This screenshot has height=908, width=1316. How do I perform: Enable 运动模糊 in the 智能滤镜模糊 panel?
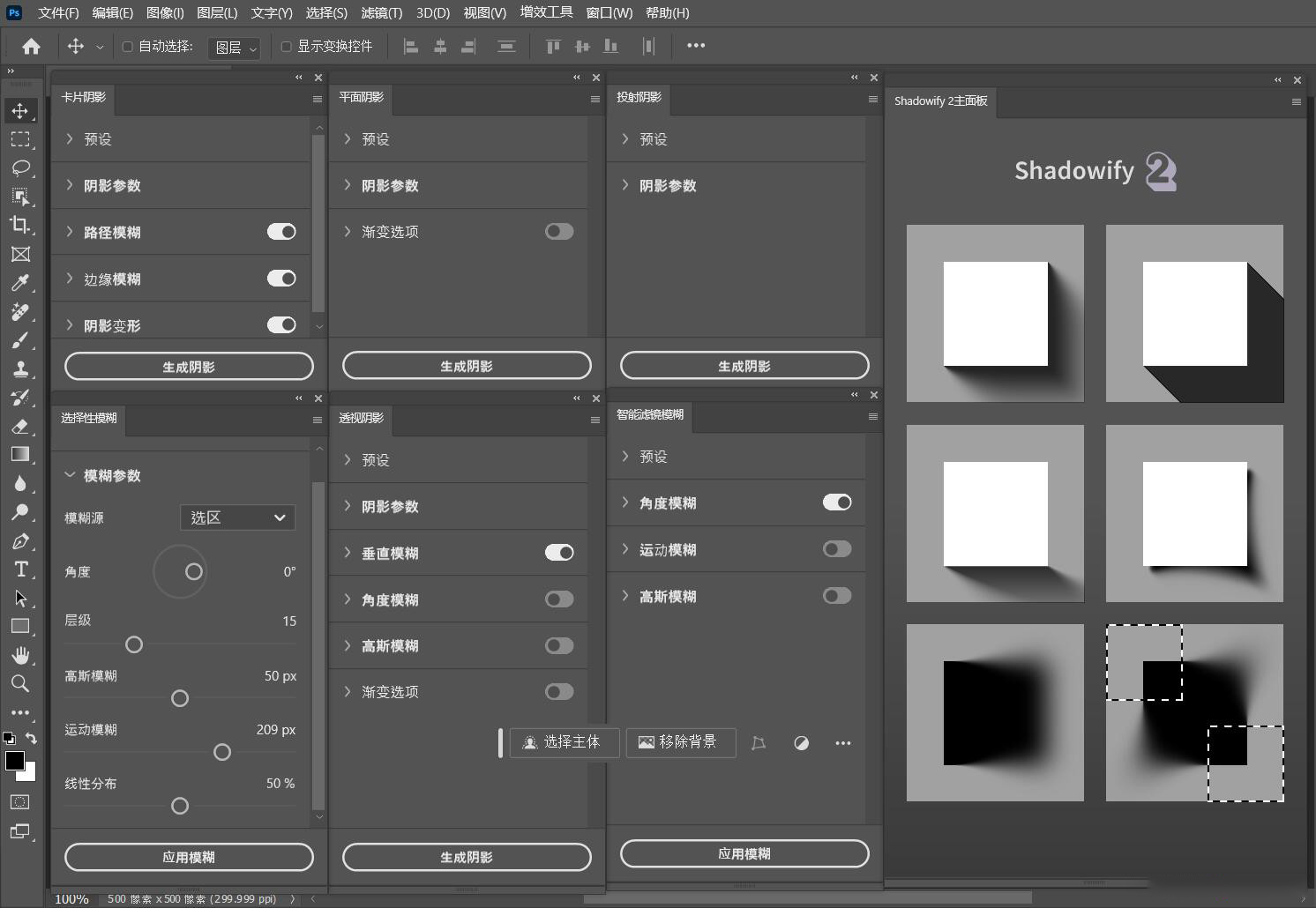835,549
